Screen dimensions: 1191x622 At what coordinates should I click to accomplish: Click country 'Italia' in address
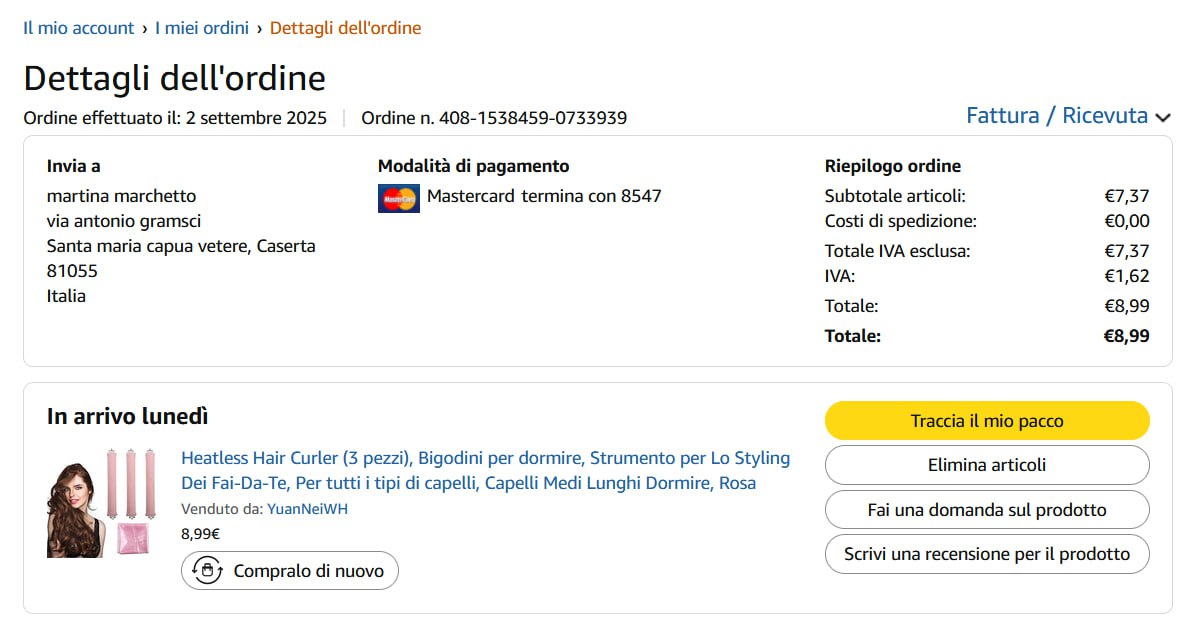pos(66,296)
